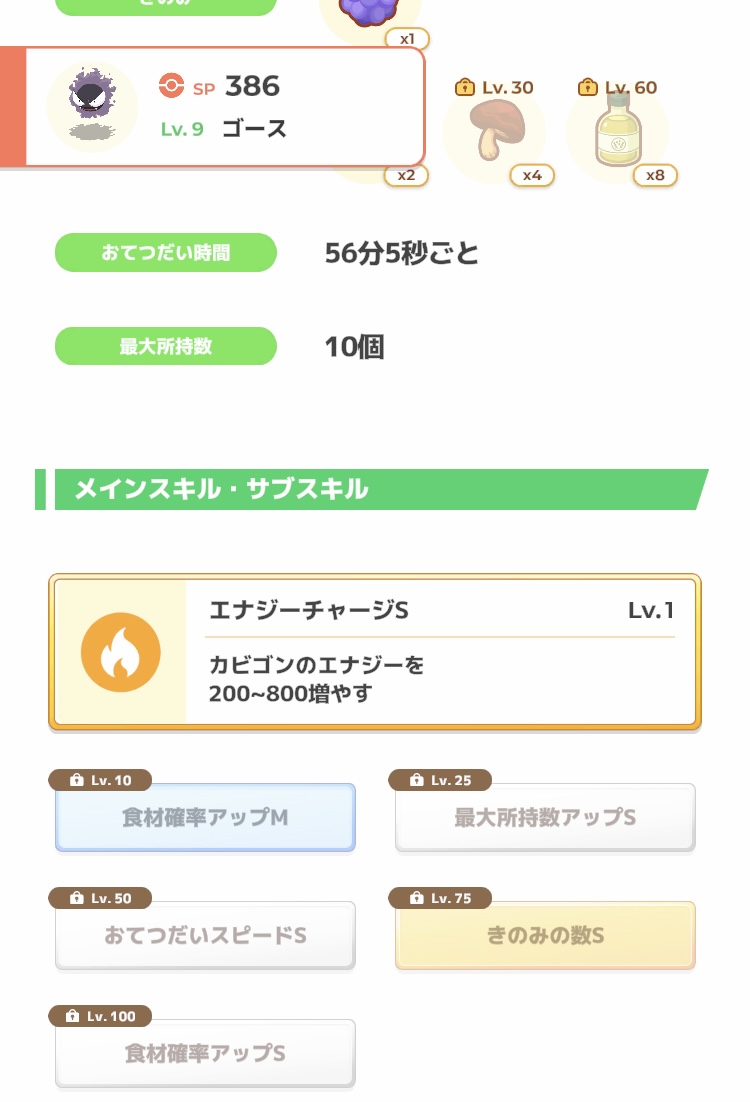Click the lock icon beside Lv. 60
The height and width of the screenshot is (1102, 750).
(588, 88)
